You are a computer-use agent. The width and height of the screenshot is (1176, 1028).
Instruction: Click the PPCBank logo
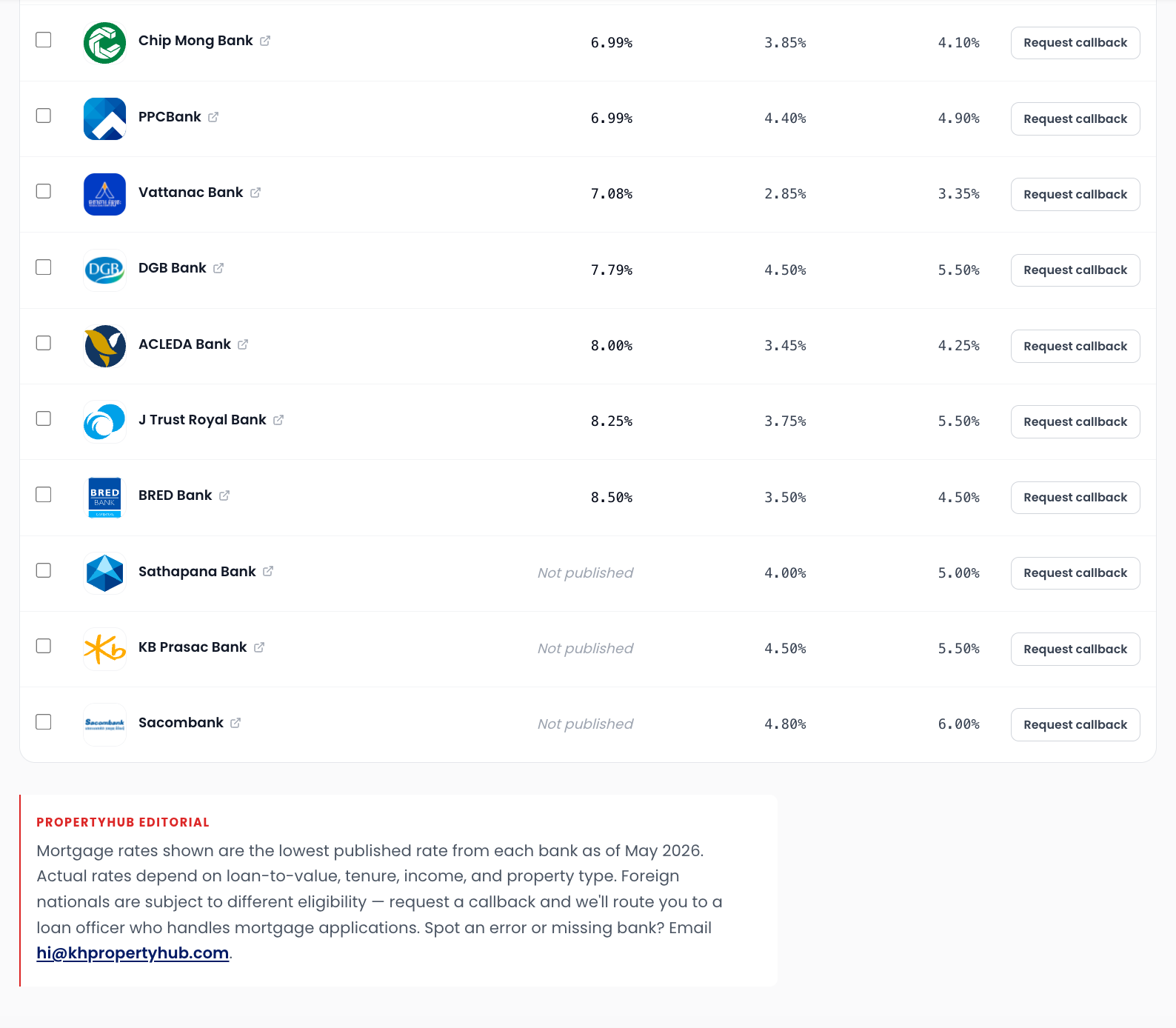click(x=105, y=119)
